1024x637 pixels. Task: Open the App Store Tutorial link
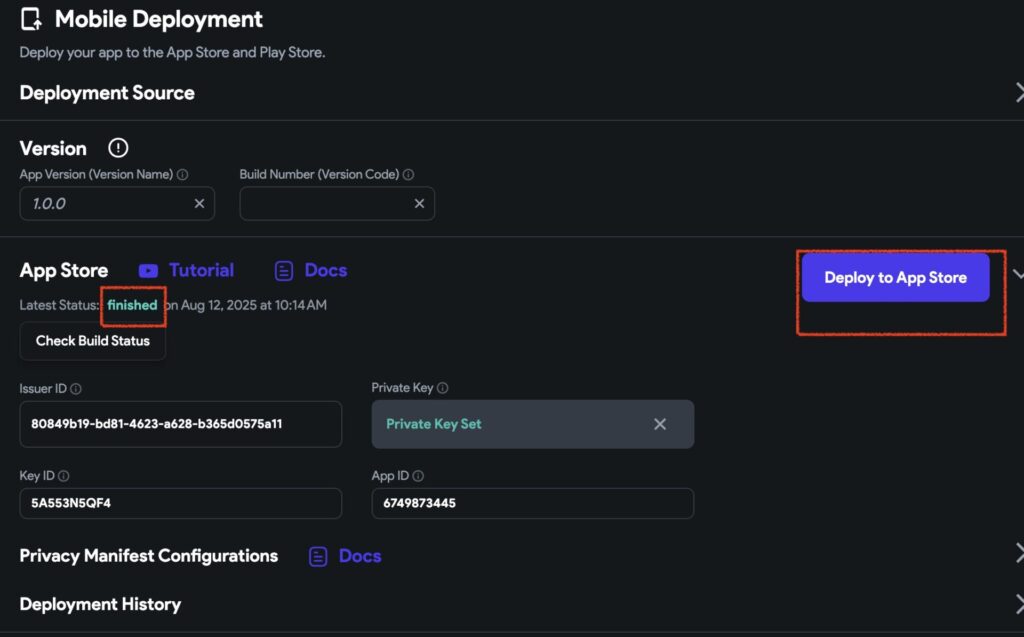pos(201,270)
